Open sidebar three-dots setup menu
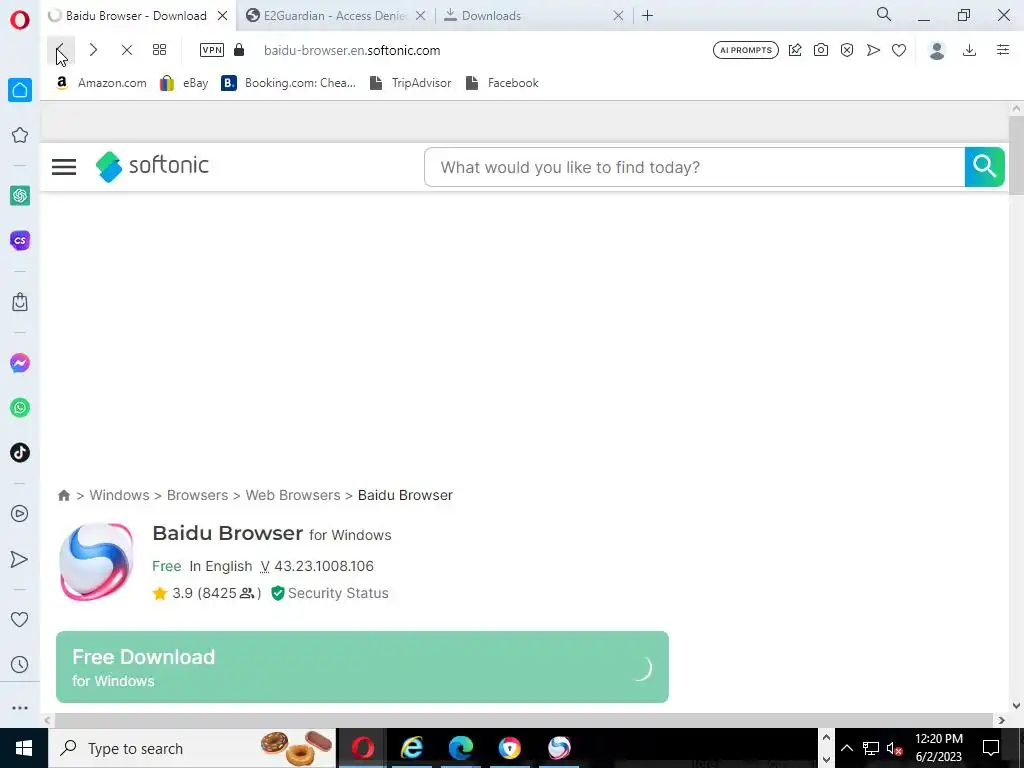Viewport: 1024px width, 768px height. pyautogui.click(x=20, y=708)
